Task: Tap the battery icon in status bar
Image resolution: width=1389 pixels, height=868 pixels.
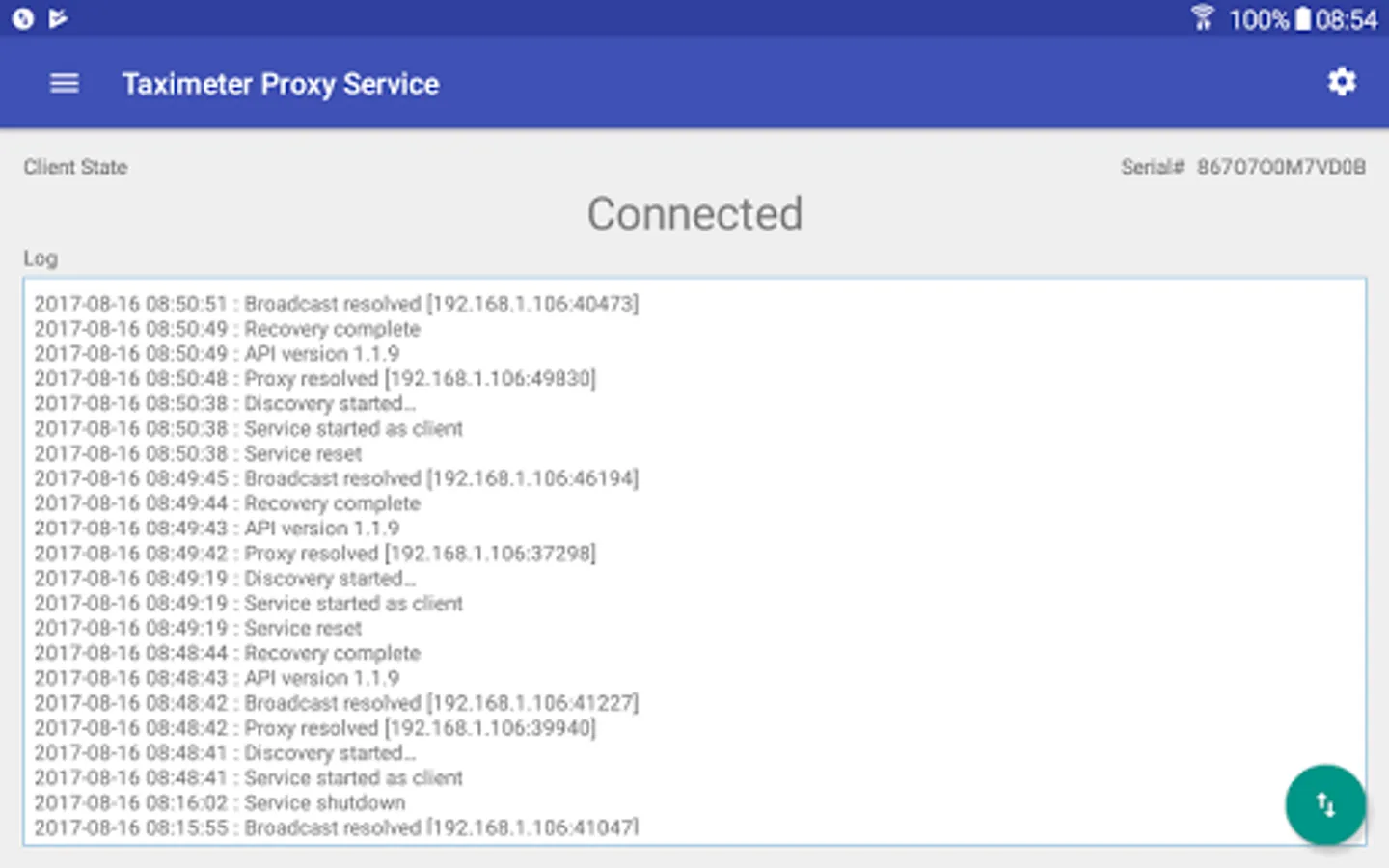Action: tap(1303, 18)
